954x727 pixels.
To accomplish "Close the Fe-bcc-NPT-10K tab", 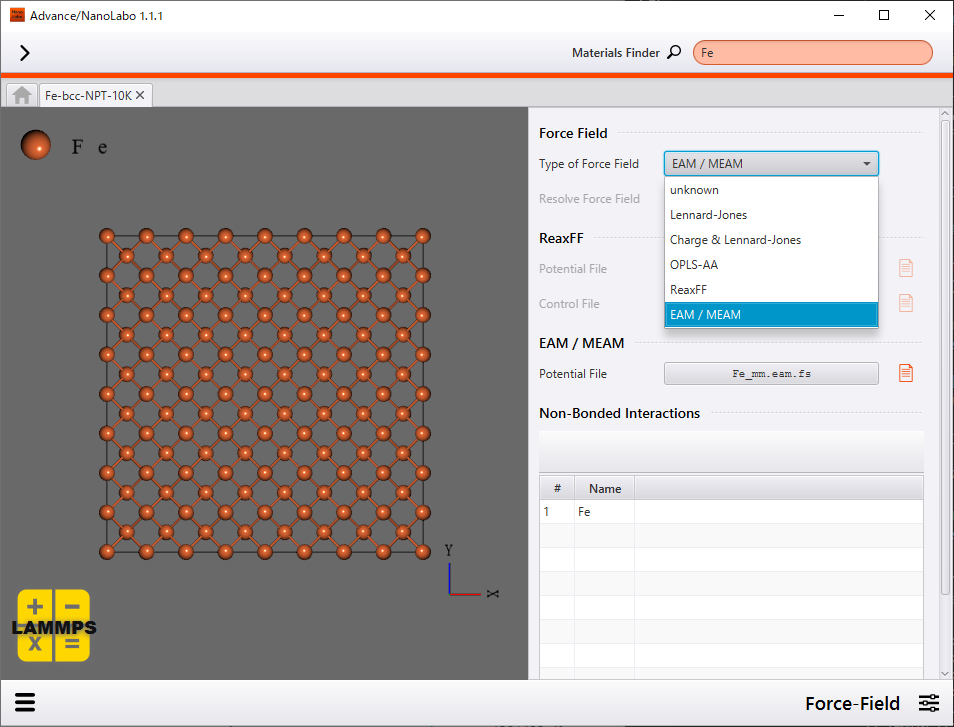I will pos(140,96).
